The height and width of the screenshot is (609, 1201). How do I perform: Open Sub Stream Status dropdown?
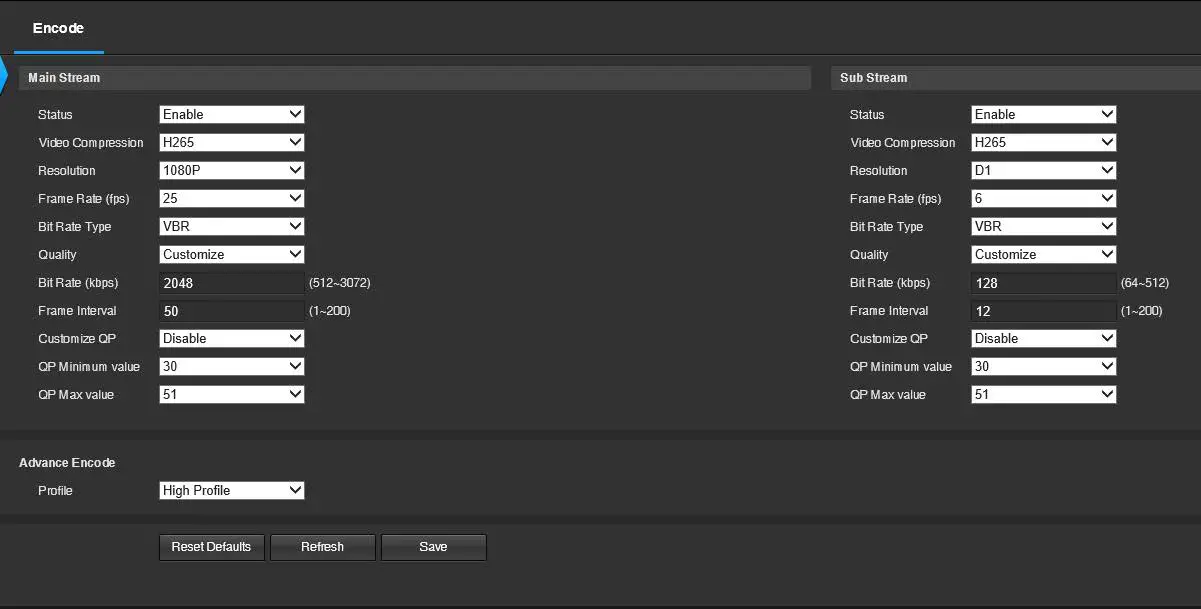click(1044, 115)
